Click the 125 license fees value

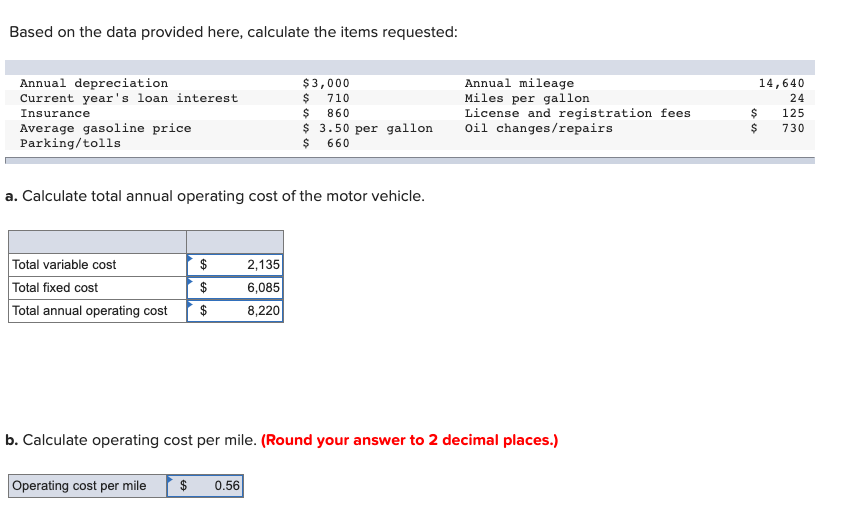tap(793, 113)
